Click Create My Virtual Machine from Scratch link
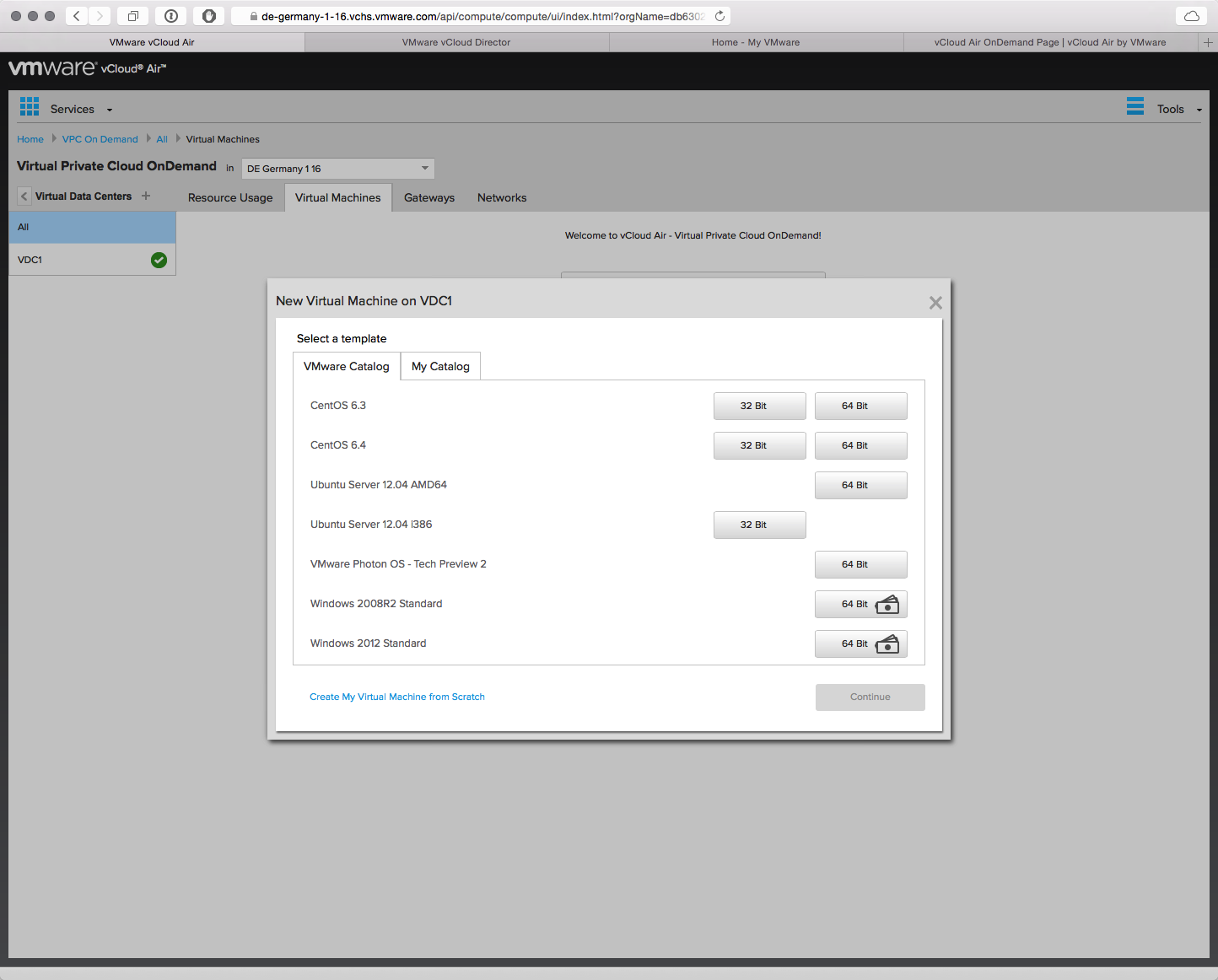Image resolution: width=1218 pixels, height=980 pixels. pos(397,697)
